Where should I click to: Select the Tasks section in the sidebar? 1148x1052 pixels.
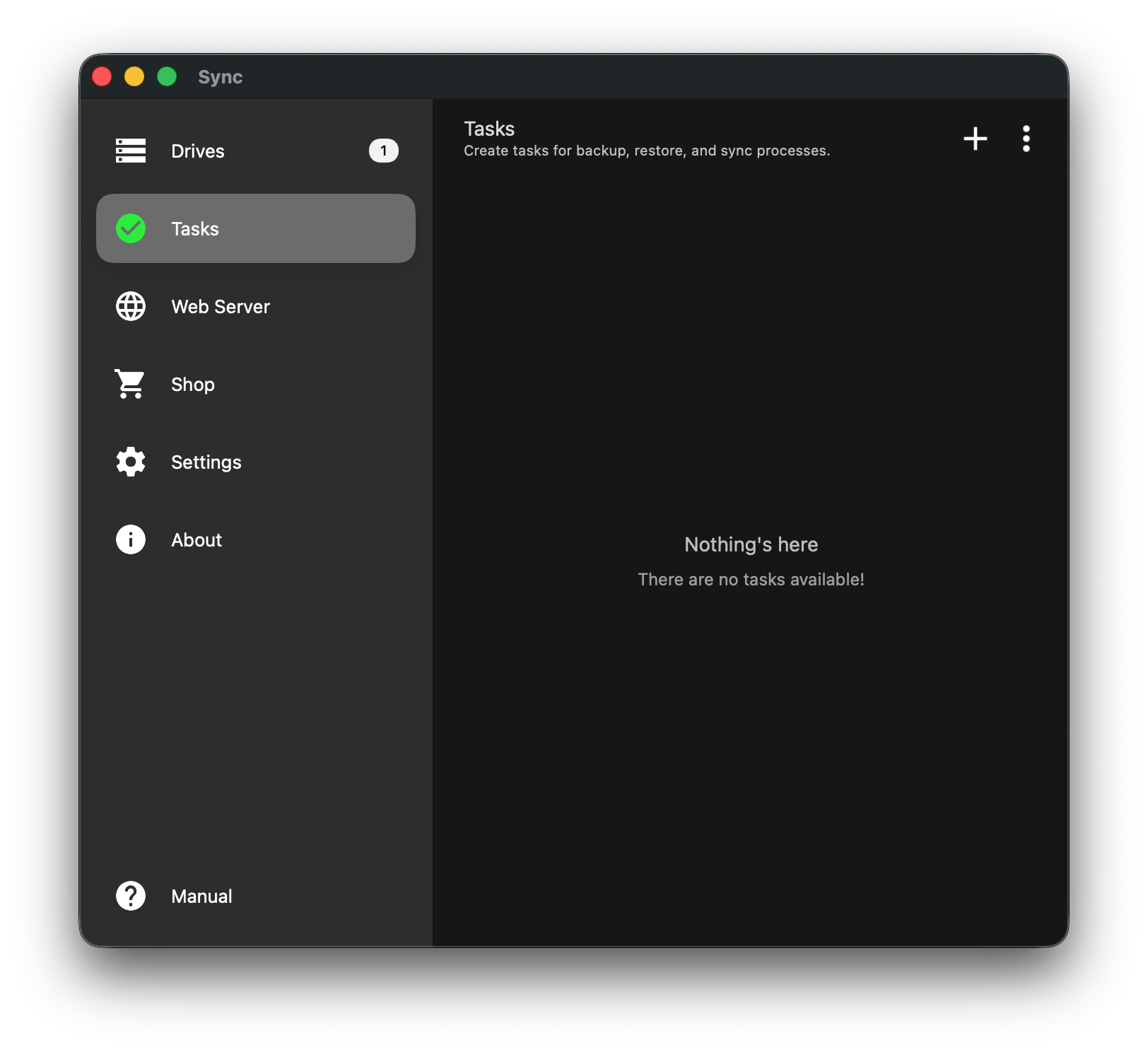coord(195,228)
